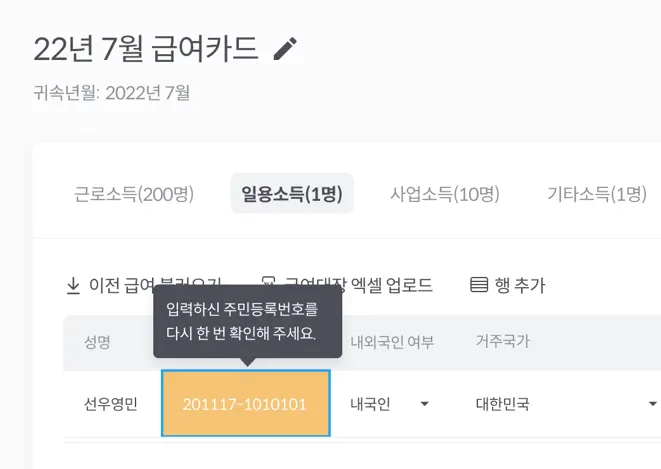
Task: Click the 내외국인 여부 column header
Action: (x=392, y=341)
